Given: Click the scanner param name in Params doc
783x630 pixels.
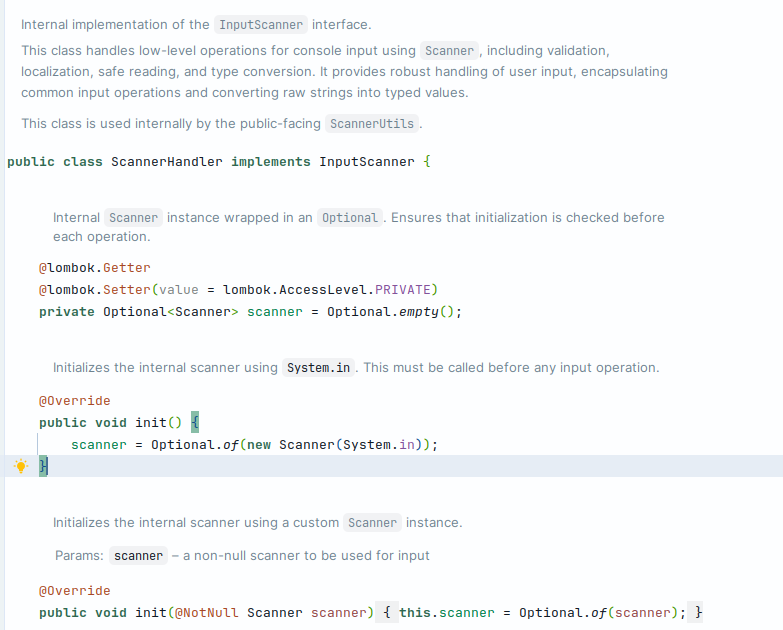Looking at the screenshot, I should [x=138, y=556].
